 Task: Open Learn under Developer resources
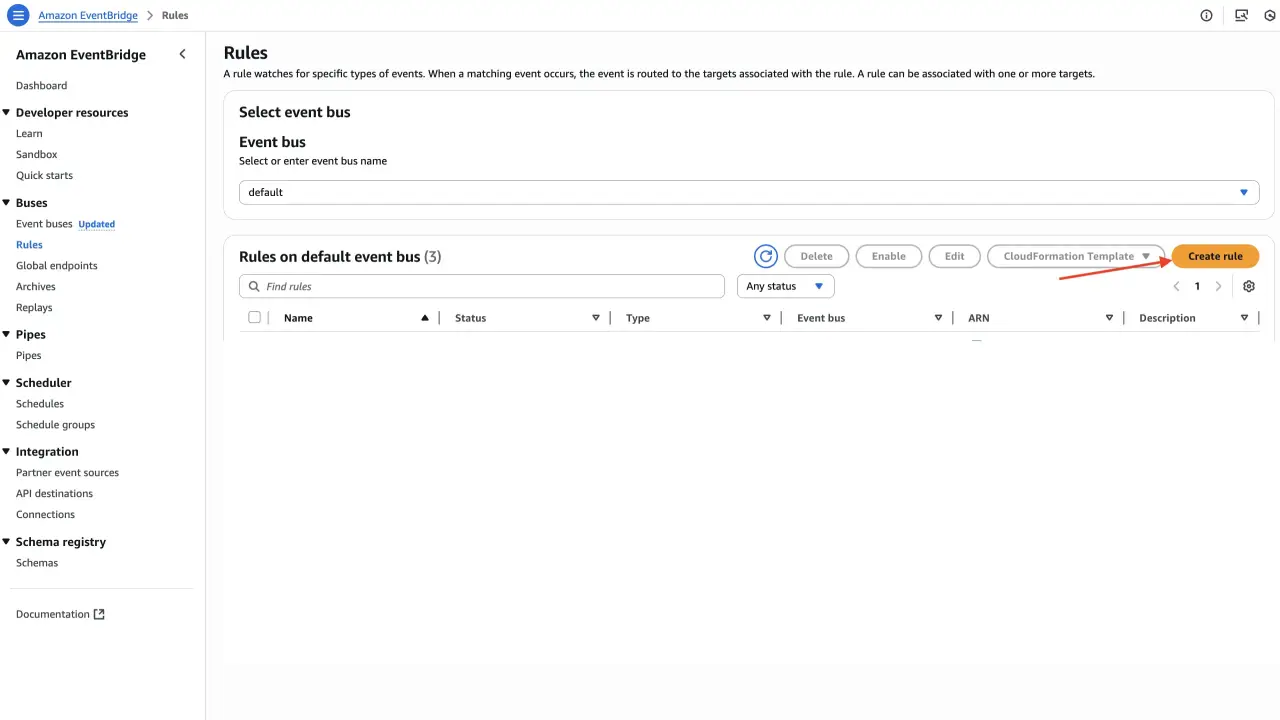coord(29,134)
